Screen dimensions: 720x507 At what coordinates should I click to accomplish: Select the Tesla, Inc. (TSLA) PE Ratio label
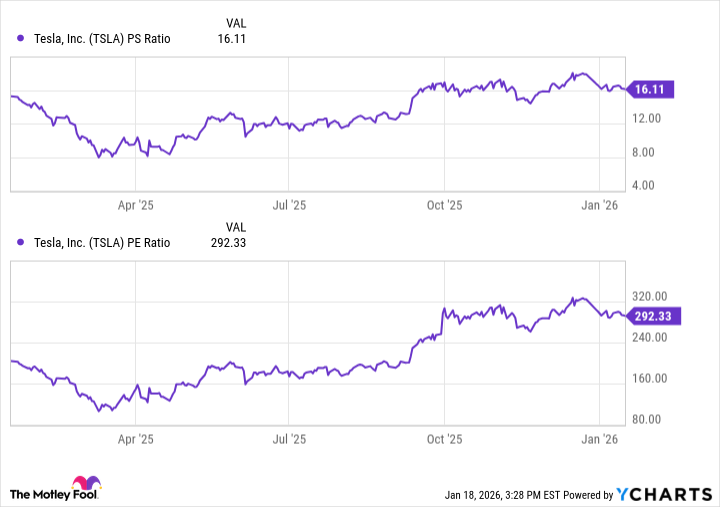point(101,242)
